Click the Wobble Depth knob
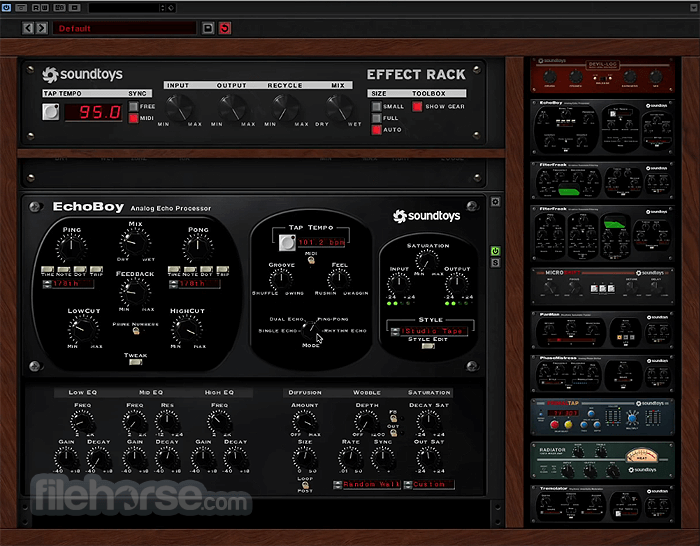Screen dimensions: 700x546 (366, 421)
